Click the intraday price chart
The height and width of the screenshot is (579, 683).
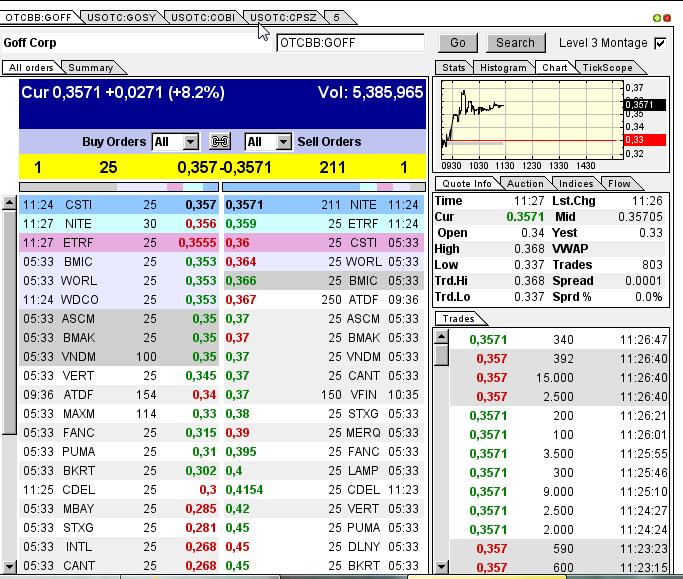point(532,119)
